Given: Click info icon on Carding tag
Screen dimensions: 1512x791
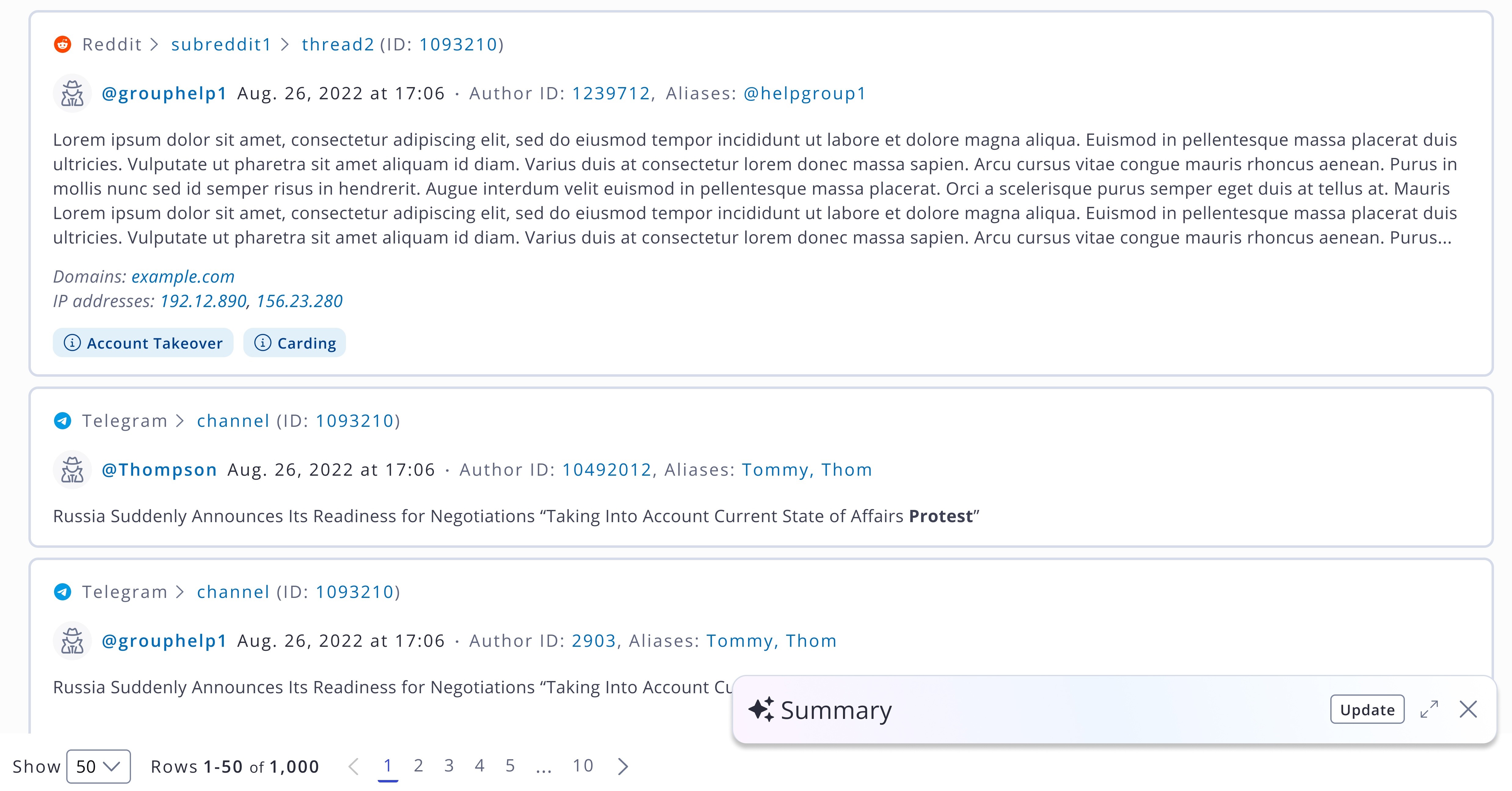Looking at the screenshot, I should click(x=262, y=343).
